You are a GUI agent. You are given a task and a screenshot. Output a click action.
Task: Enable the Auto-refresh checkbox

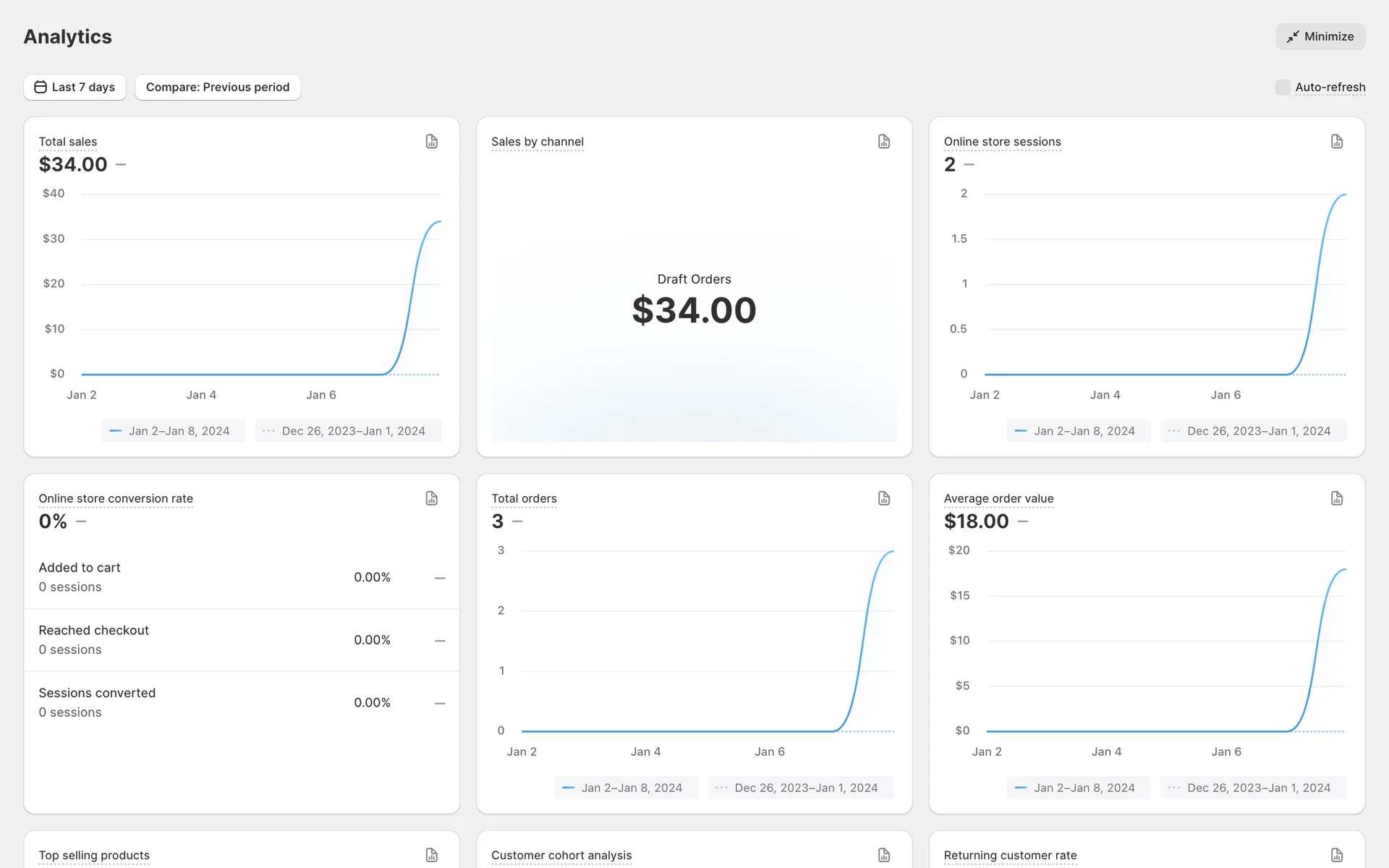1283,88
